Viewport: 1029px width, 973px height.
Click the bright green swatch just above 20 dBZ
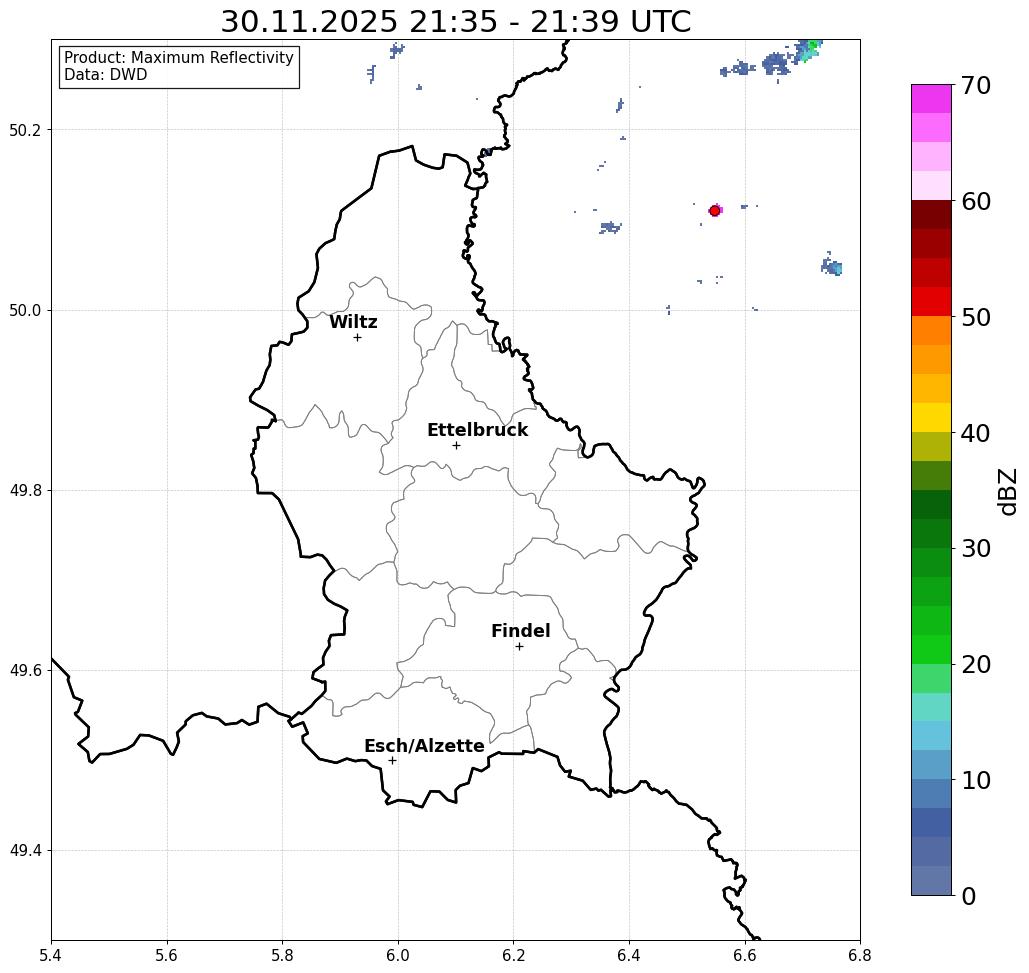(x=931, y=649)
